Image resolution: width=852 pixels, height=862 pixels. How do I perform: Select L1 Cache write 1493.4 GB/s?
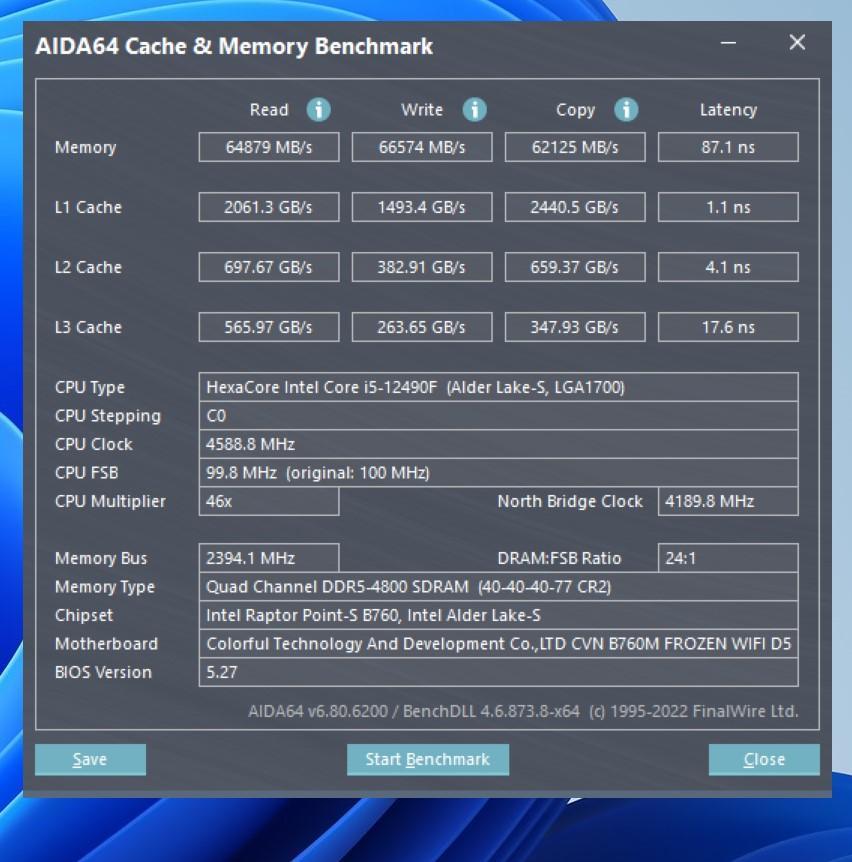pos(422,207)
